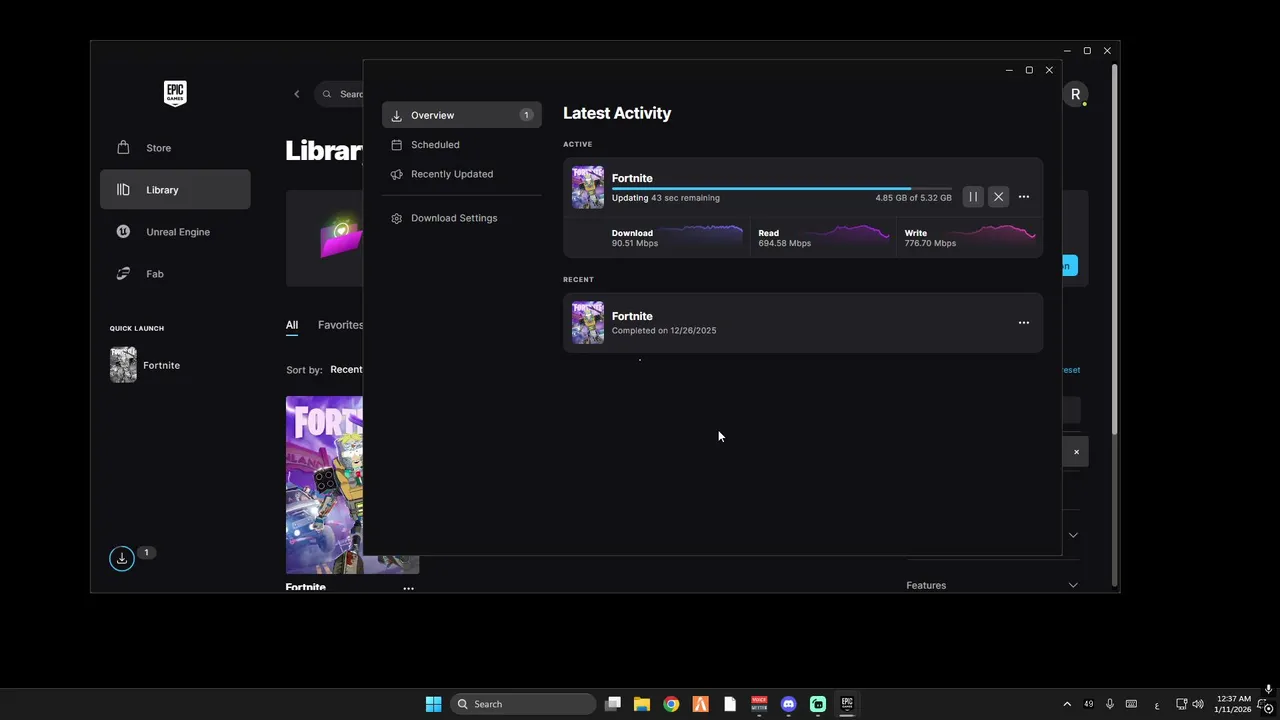This screenshot has width=1280, height=720.
Task: Clear the filter field with X
Action: coord(1076,452)
